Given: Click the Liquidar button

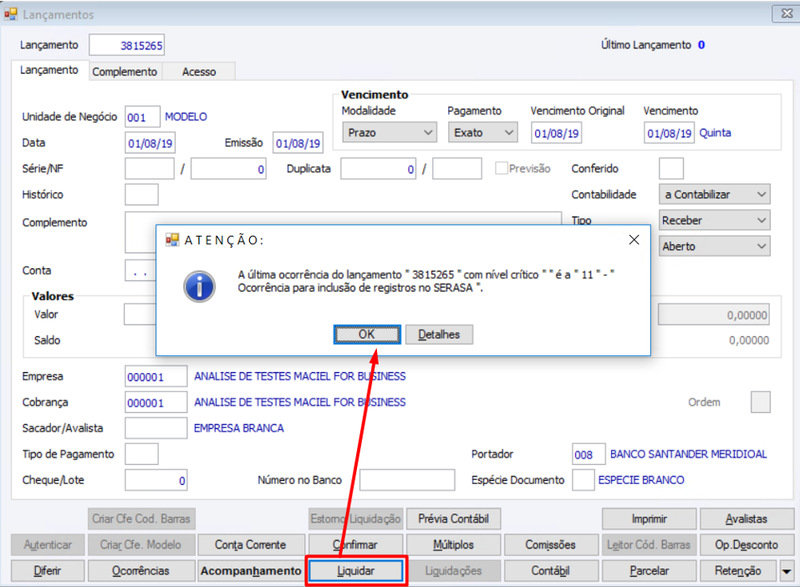Looking at the screenshot, I should tap(356, 571).
